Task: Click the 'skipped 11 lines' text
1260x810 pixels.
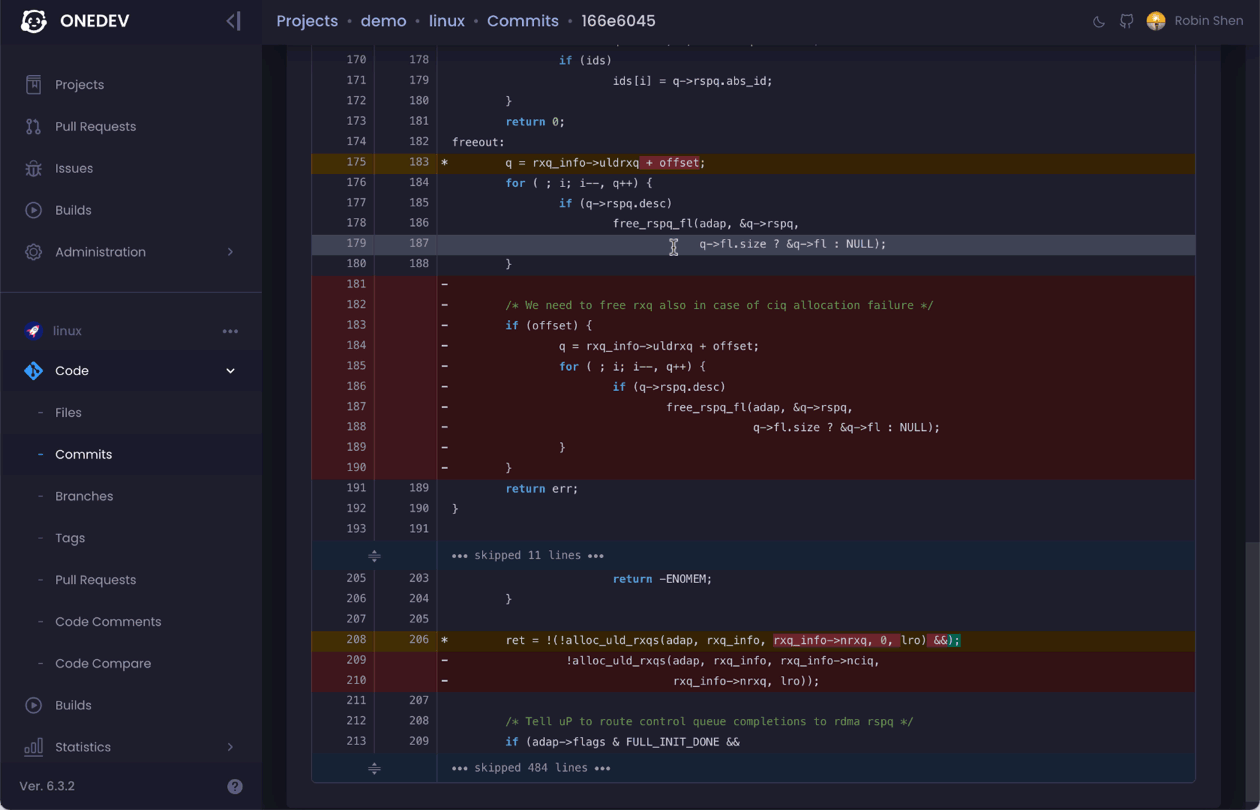Action: tap(528, 555)
